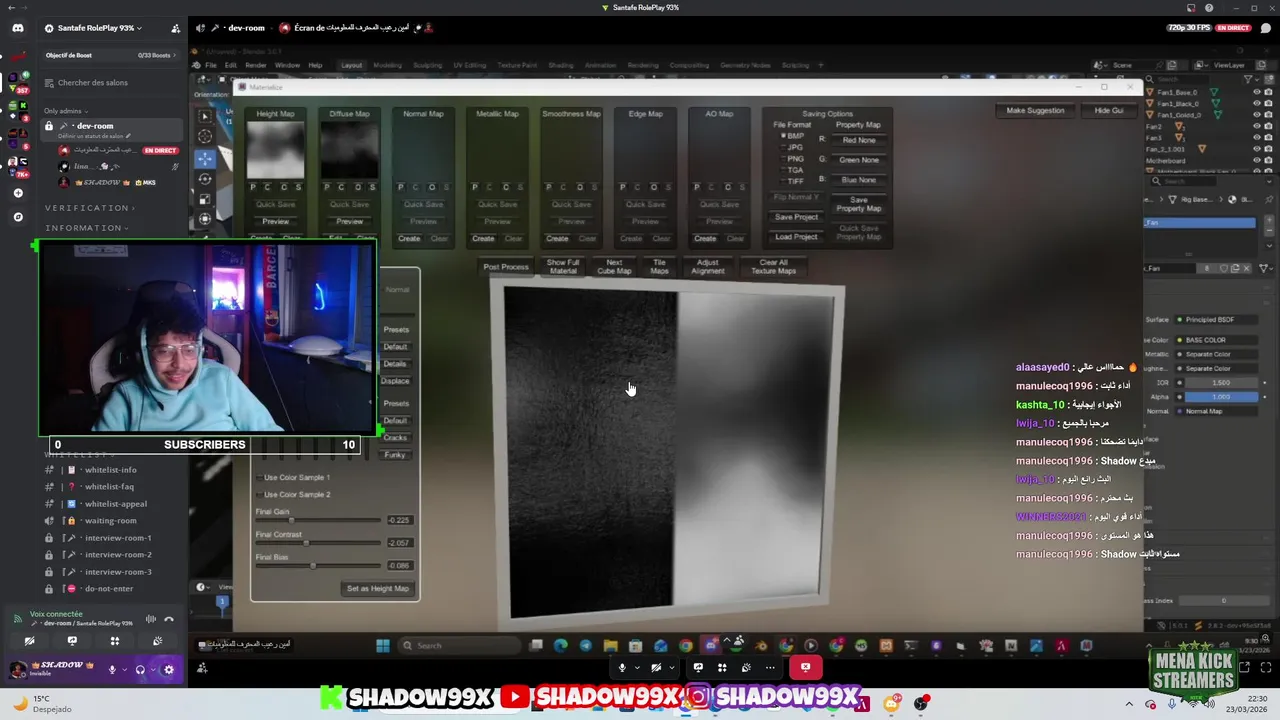Open the soundboard icon in voice panel

(157, 641)
